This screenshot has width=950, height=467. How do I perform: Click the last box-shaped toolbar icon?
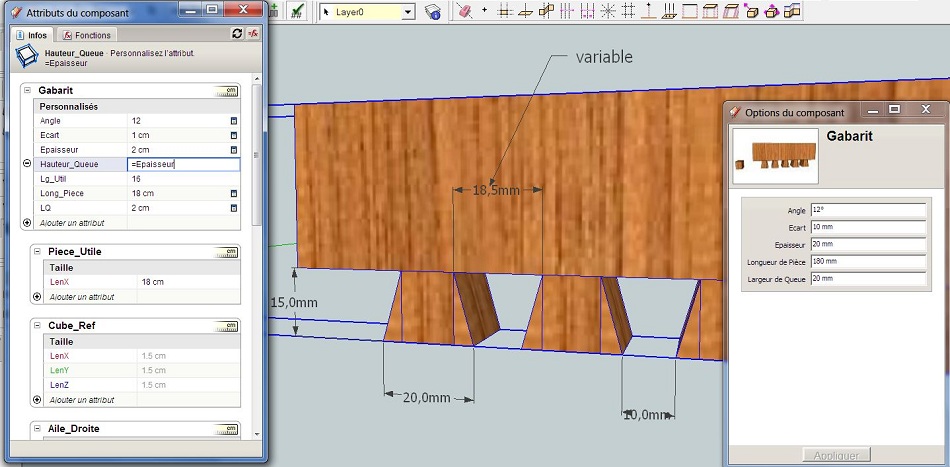click(x=792, y=11)
